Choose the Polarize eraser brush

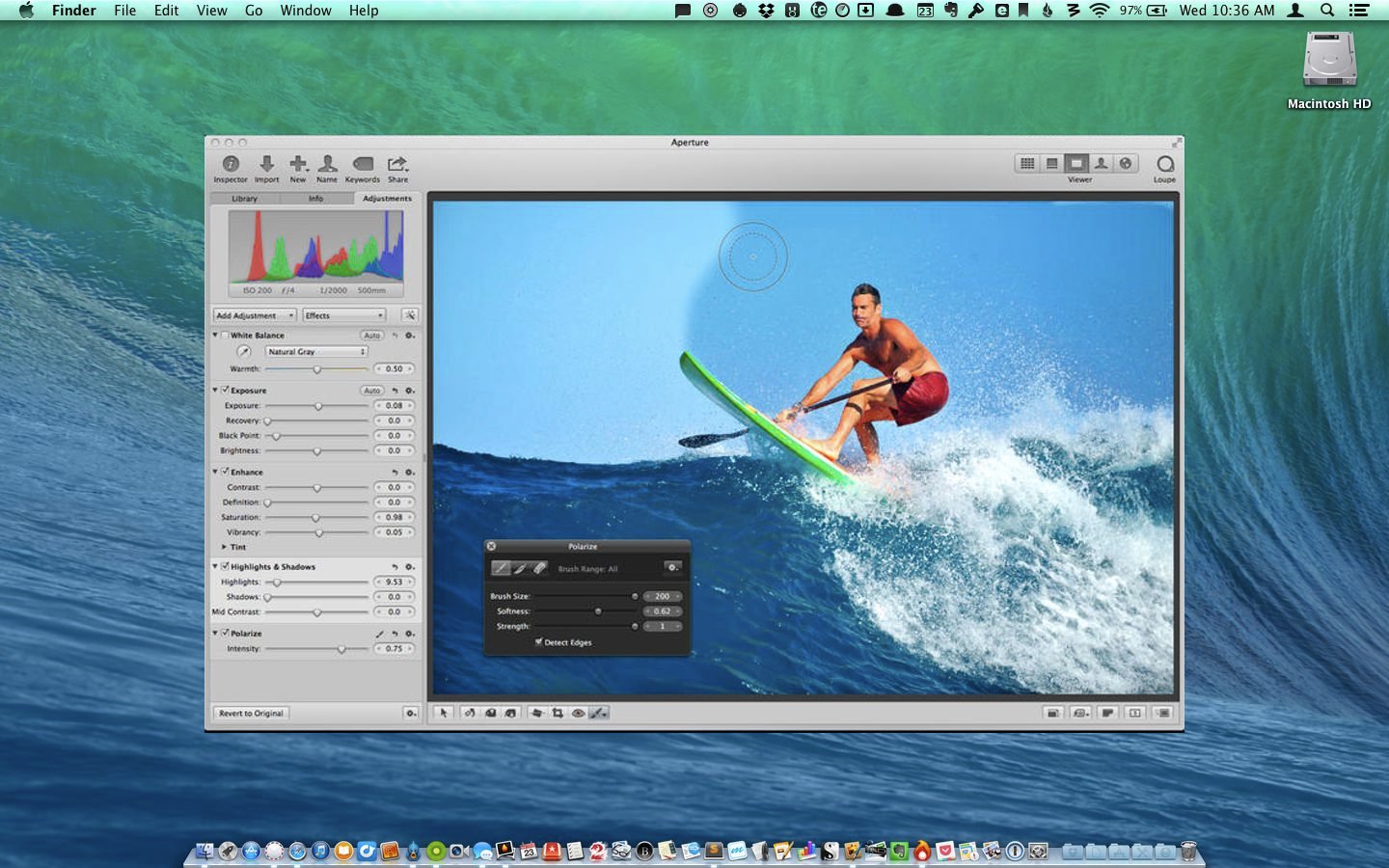pos(539,568)
